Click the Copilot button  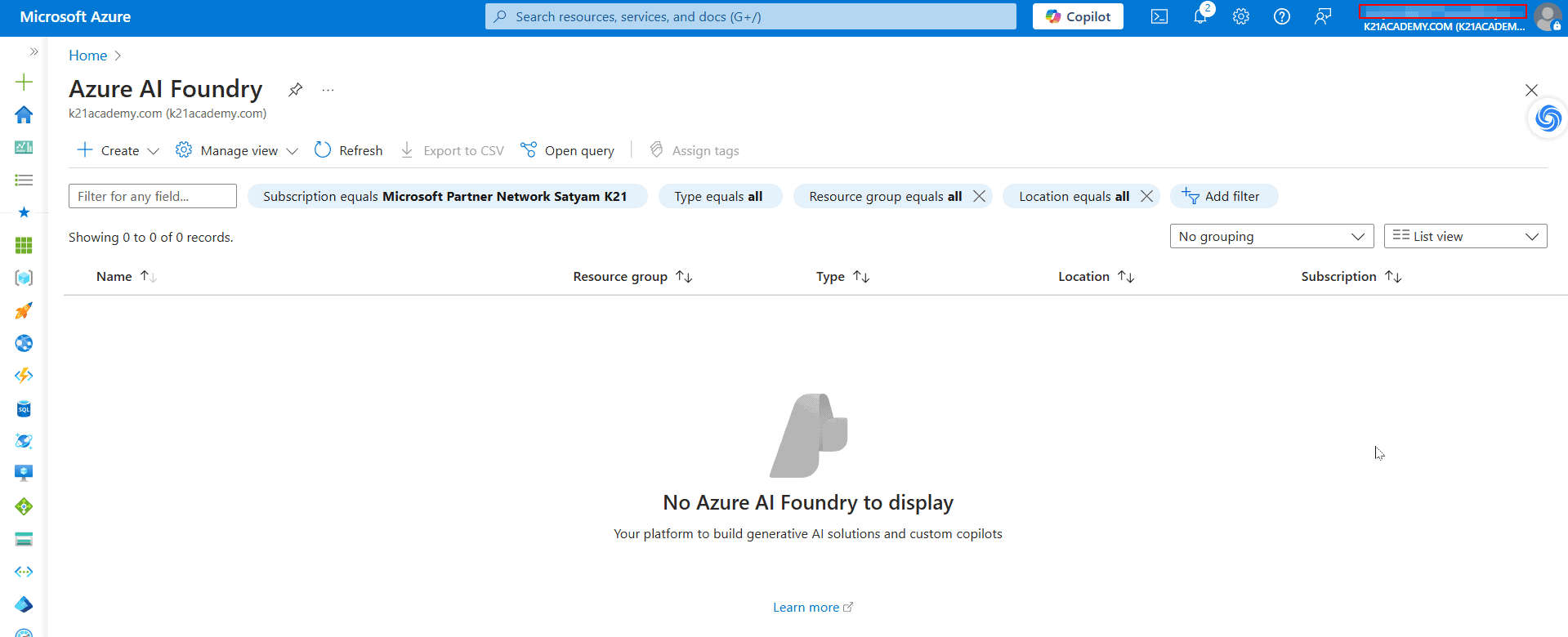1078,16
